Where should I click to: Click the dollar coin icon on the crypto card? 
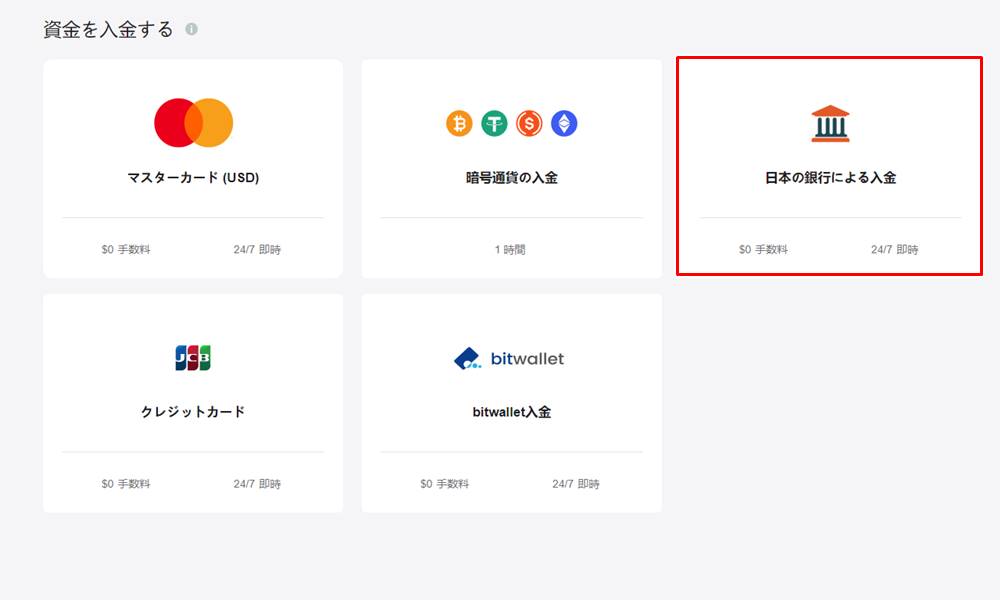[x=530, y=124]
